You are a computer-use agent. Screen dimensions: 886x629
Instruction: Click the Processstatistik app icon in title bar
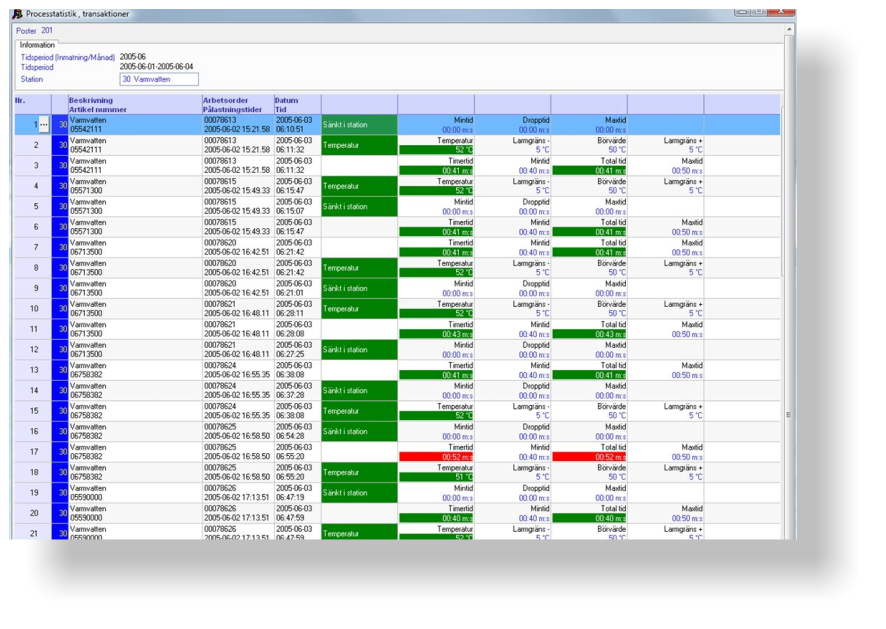(x=17, y=14)
